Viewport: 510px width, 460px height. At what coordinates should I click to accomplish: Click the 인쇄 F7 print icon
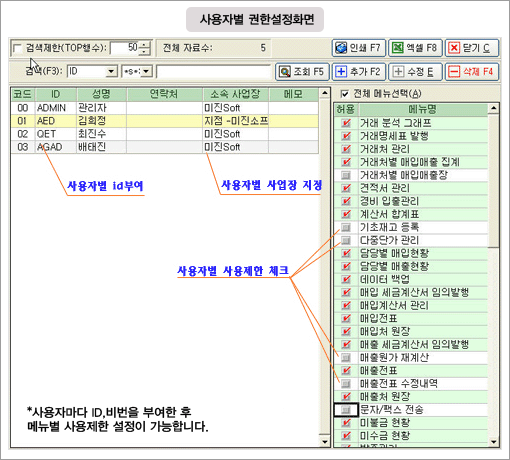[341, 48]
